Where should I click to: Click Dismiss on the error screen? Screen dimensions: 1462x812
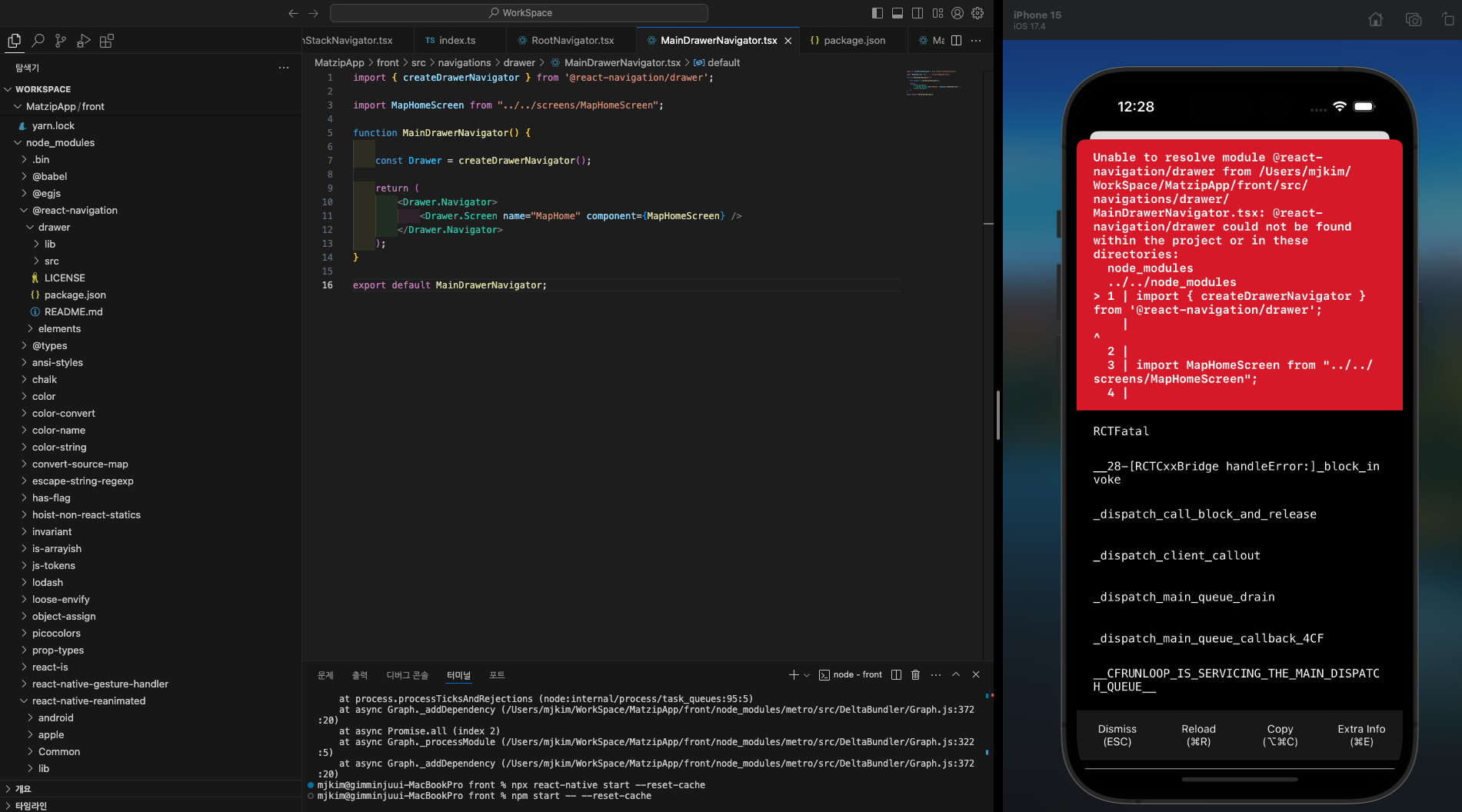point(1117,735)
